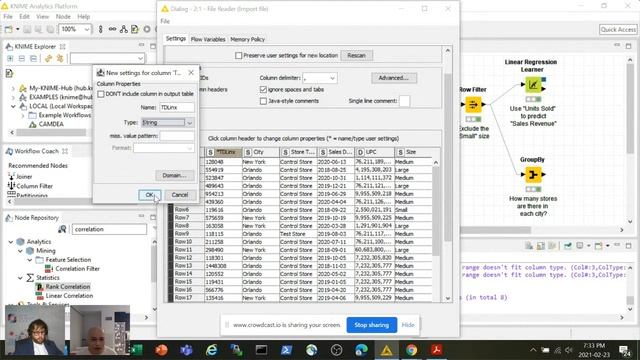The height and width of the screenshot is (360, 640).
Task: Click the Internet Explorer icon in the taskbar
Action: point(211,350)
